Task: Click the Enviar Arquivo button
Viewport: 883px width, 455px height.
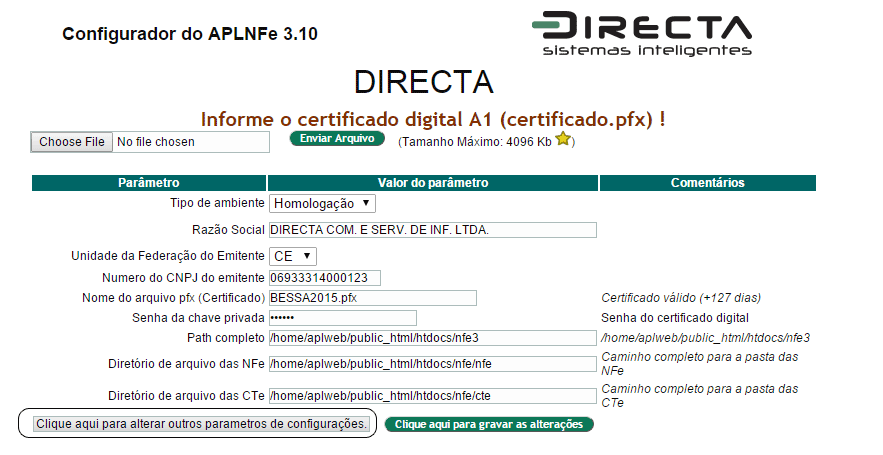Action: click(x=337, y=139)
